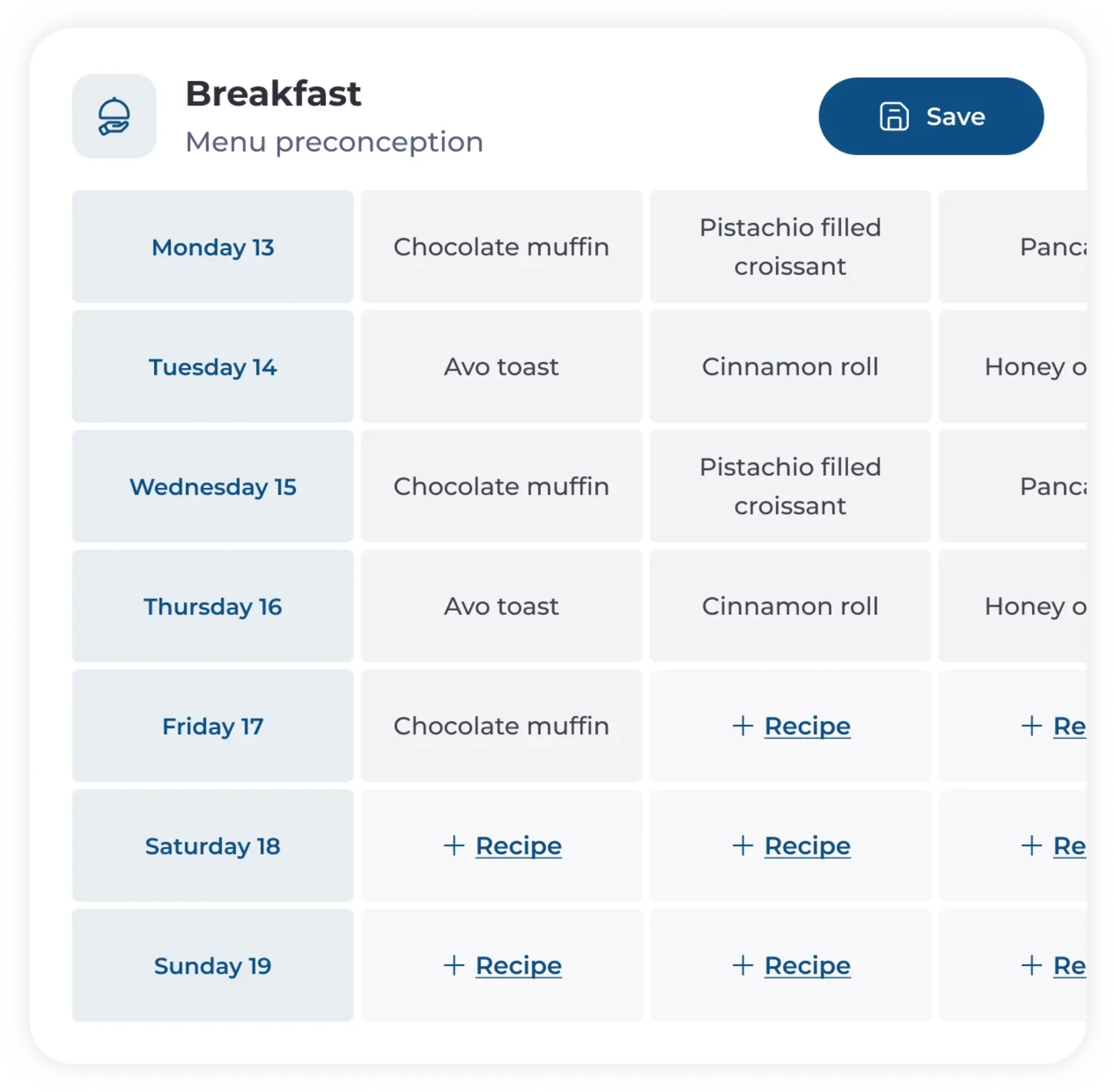
Task: Open Monday's Chocolate muffin cell
Action: (x=501, y=247)
